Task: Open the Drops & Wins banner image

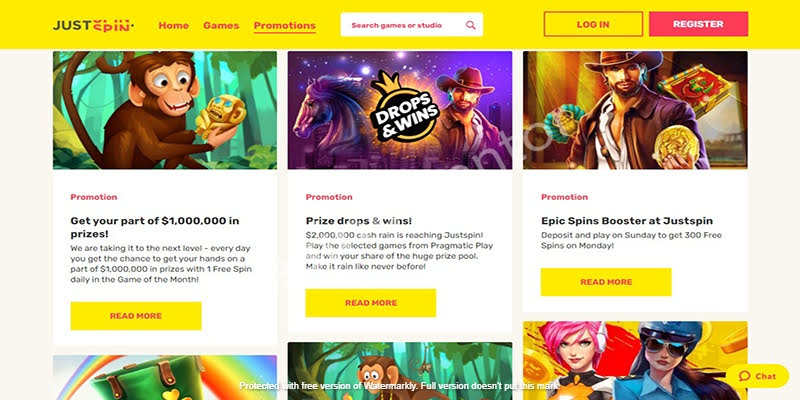Action: pyautogui.click(x=400, y=110)
